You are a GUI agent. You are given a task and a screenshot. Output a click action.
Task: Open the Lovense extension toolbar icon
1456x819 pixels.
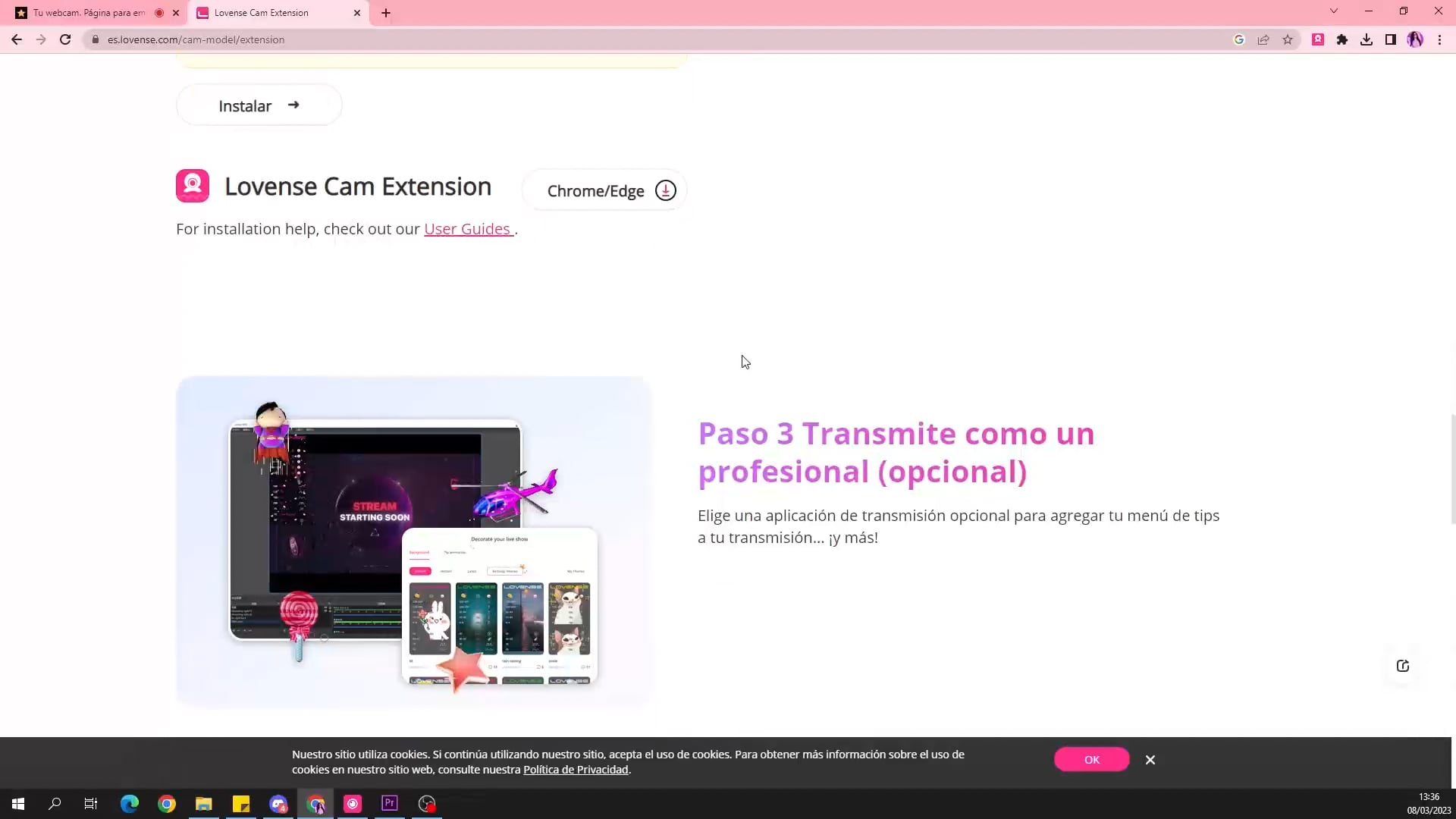(1318, 39)
